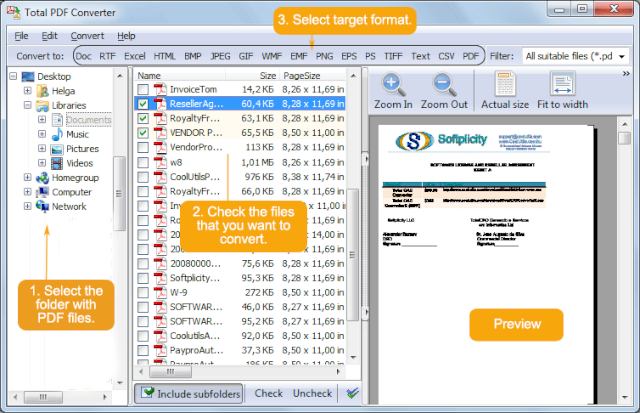Click the file list horizontal scrollbar thumb
Image resolution: width=640 pixels, height=413 pixels.
pyautogui.click(x=171, y=372)
